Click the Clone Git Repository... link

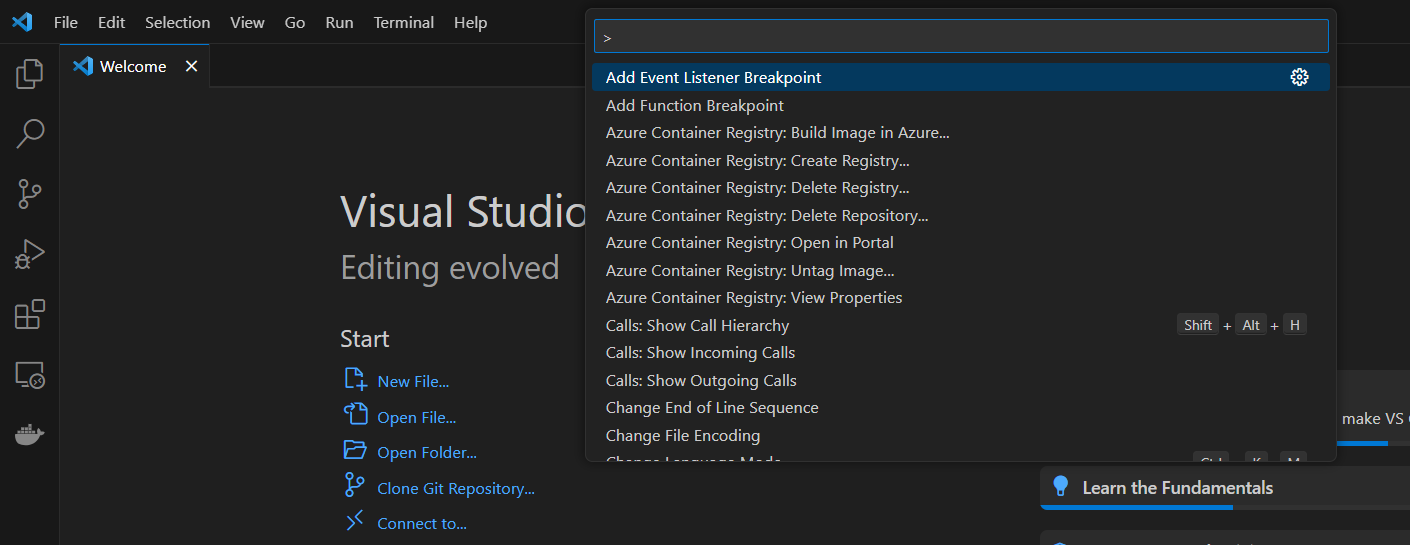coord(455,488)
